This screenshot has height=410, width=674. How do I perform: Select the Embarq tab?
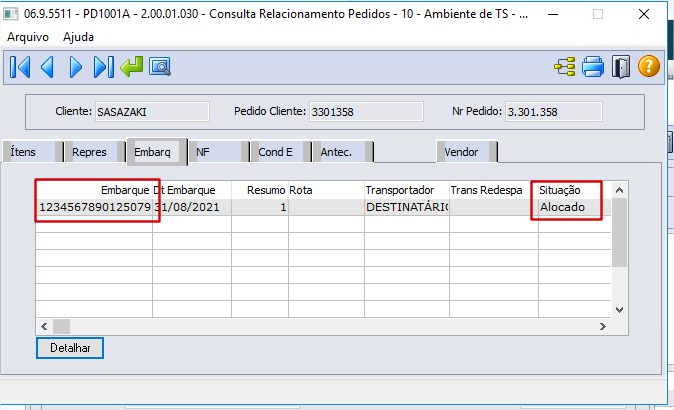157,152
